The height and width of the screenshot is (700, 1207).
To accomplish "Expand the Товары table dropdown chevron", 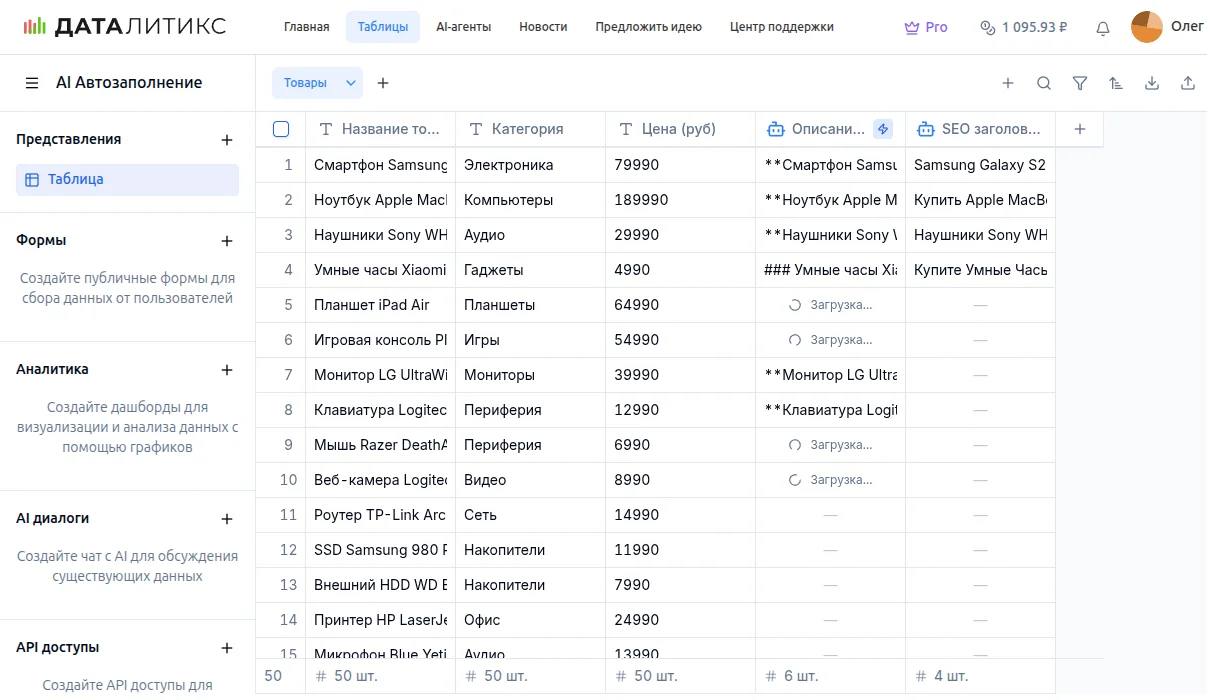I will click(351, 83).
